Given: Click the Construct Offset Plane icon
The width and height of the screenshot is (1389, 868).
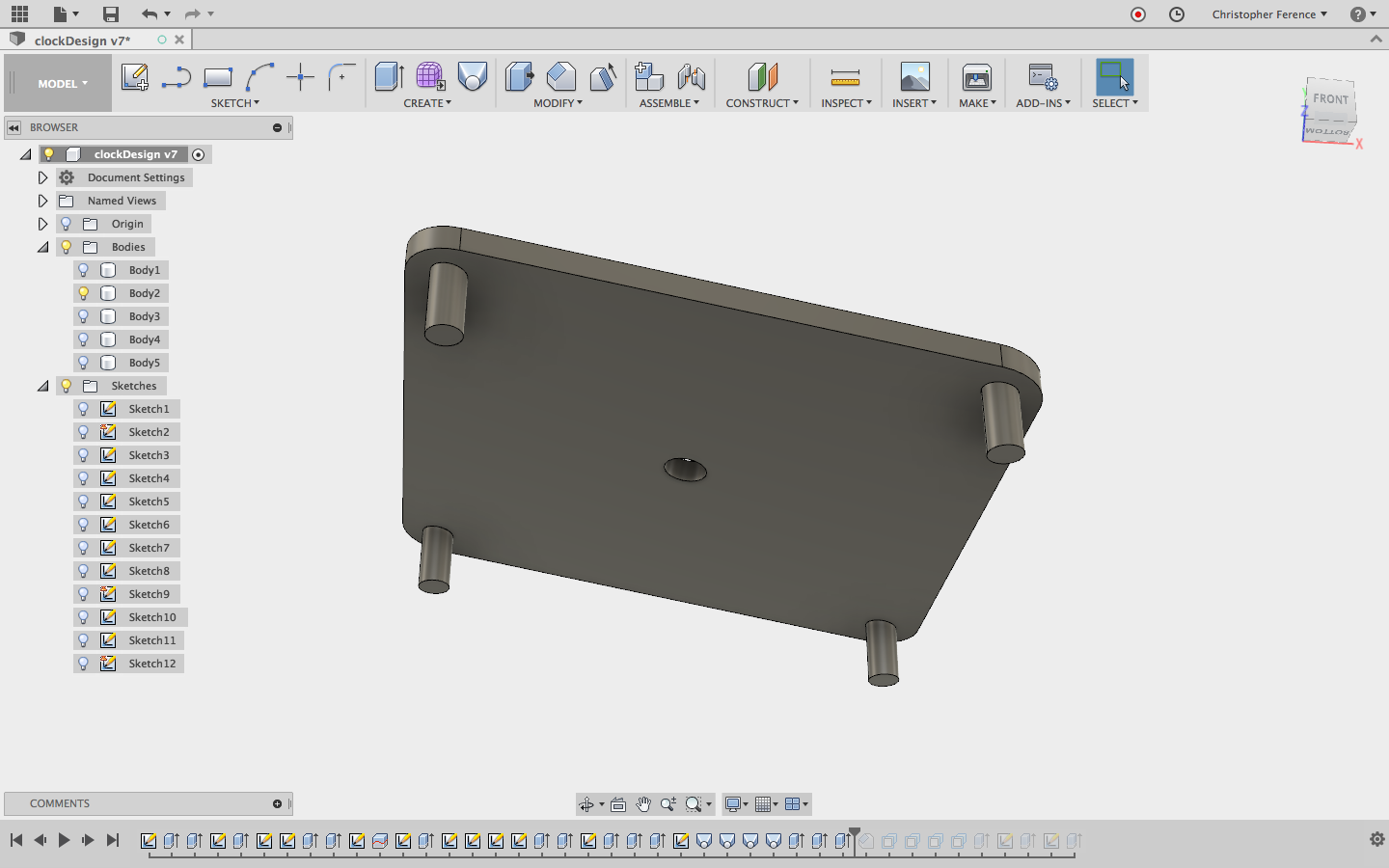Looking at the screenshot, I should (762, 76).
